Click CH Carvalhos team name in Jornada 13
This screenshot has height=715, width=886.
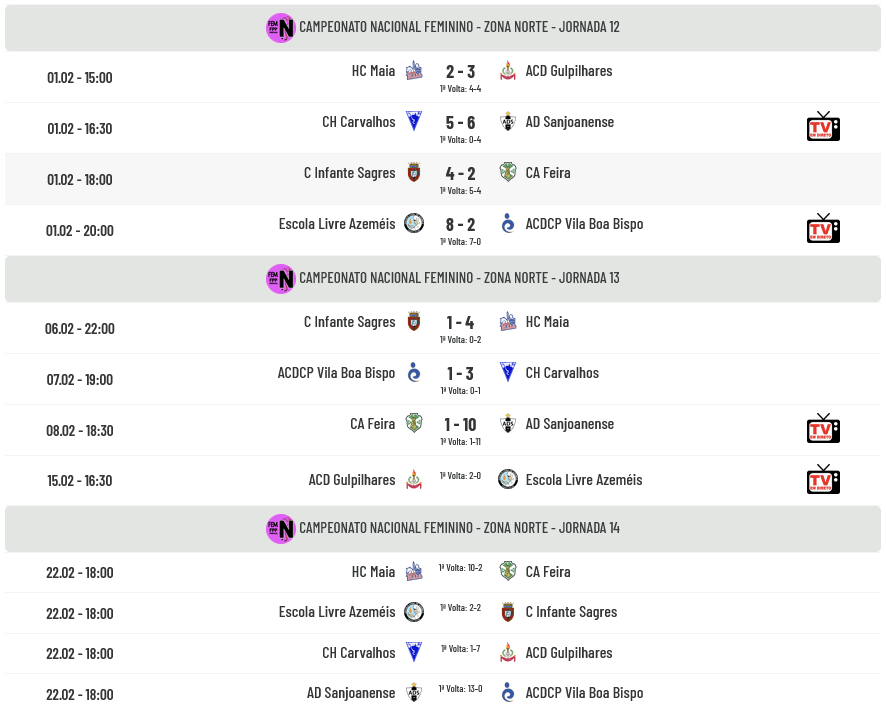point(562,373)
